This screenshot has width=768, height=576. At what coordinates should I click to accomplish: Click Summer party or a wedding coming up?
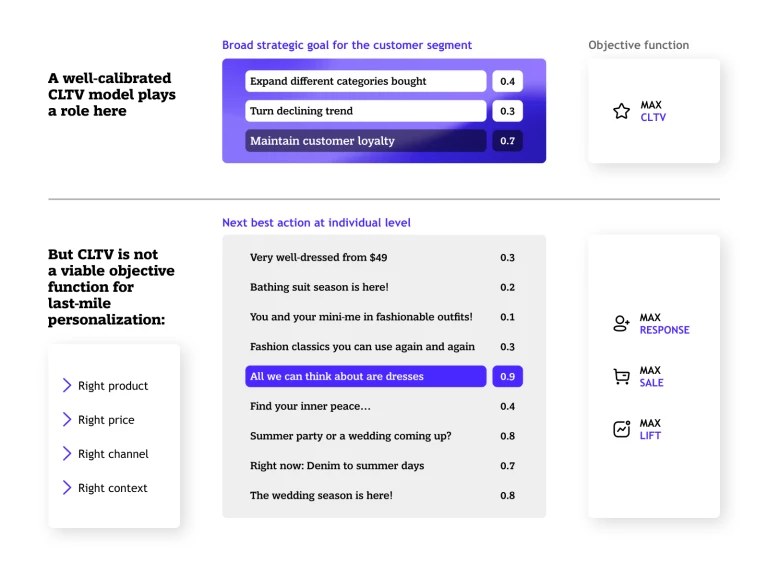[350, 436]
